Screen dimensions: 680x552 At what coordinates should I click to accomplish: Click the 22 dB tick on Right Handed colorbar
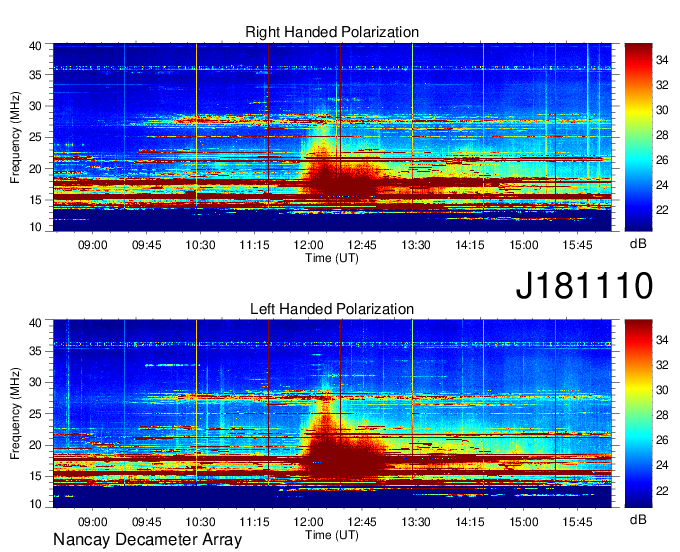point(662,210)
